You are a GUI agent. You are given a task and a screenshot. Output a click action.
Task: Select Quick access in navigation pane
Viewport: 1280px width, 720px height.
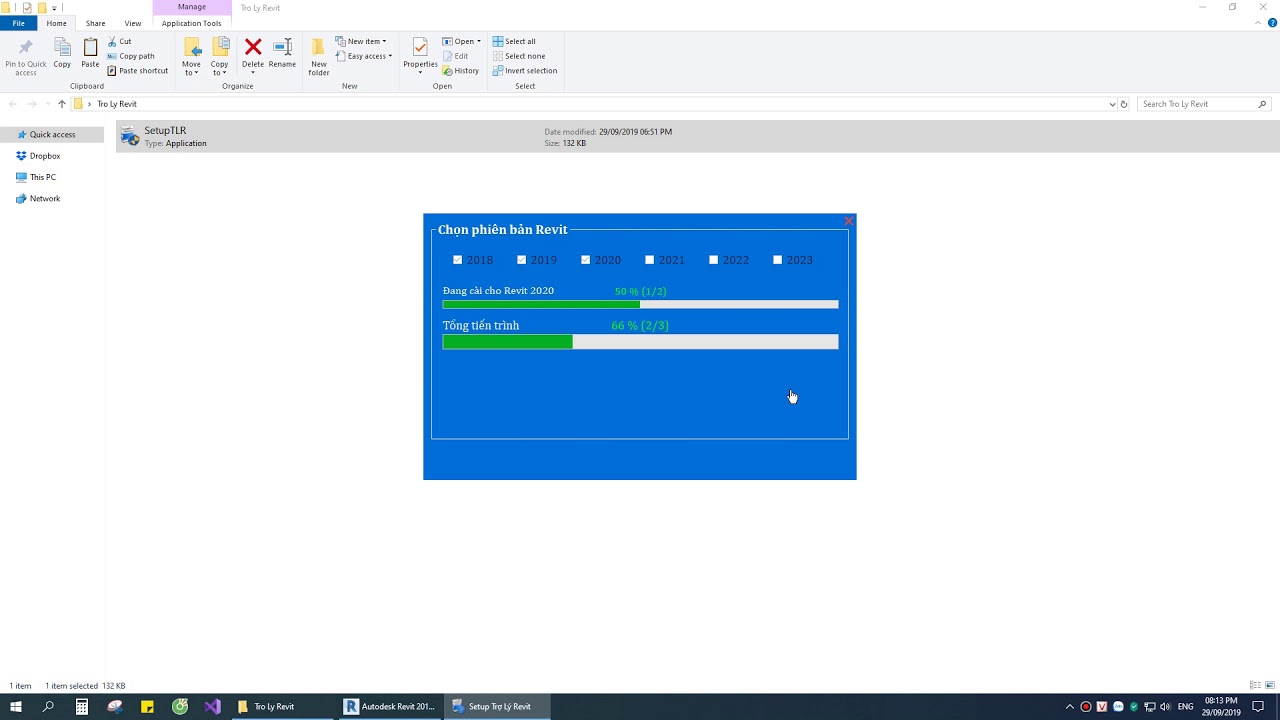[x=52, y=134]
